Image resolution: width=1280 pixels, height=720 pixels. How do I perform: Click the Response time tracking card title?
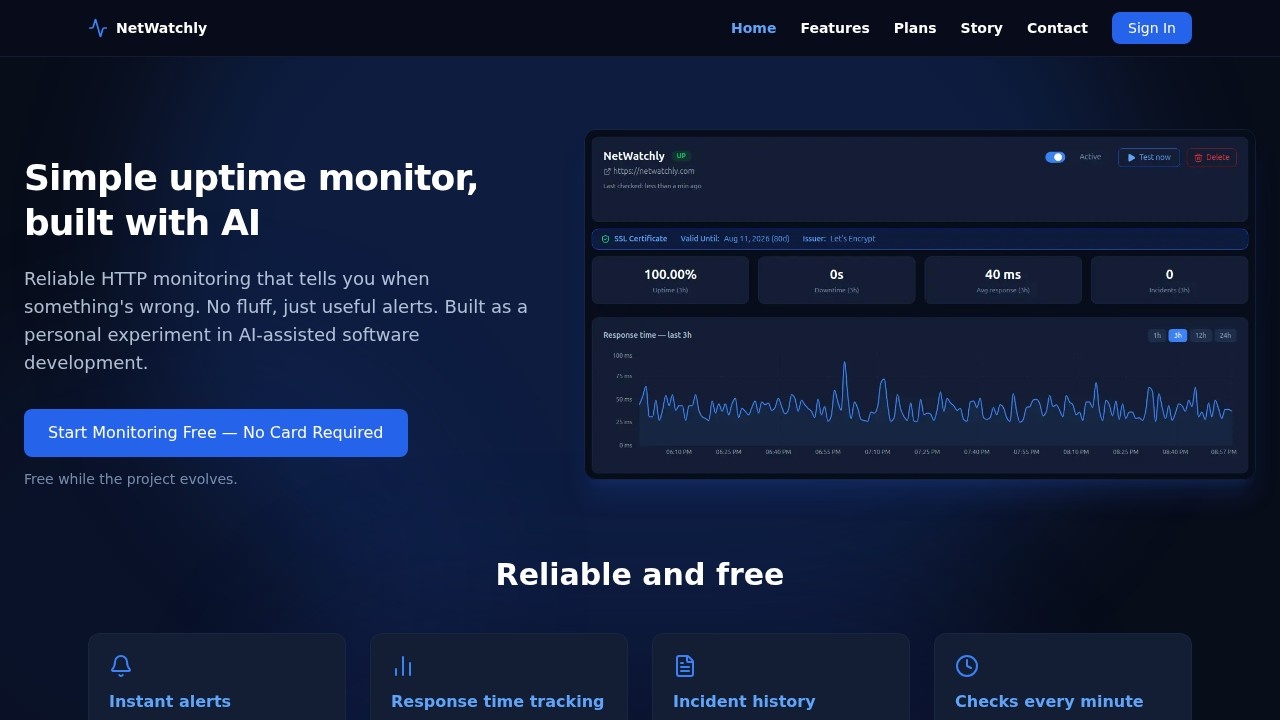point(497,702)
